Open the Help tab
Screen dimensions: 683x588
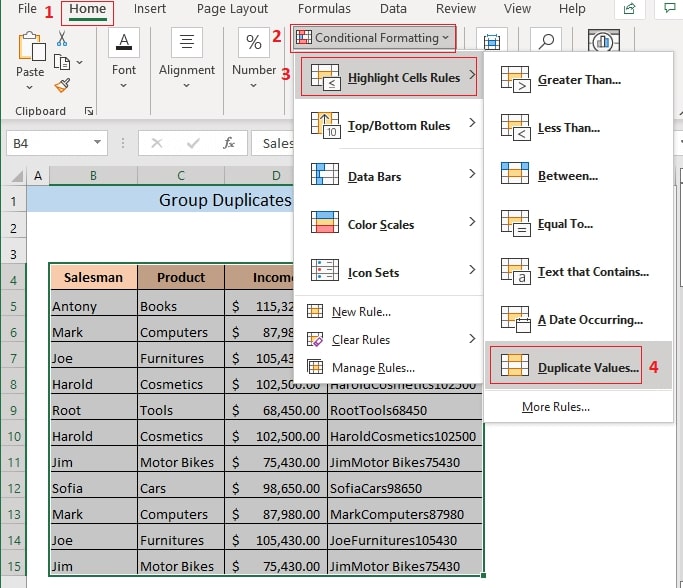[x=572, y=9]
